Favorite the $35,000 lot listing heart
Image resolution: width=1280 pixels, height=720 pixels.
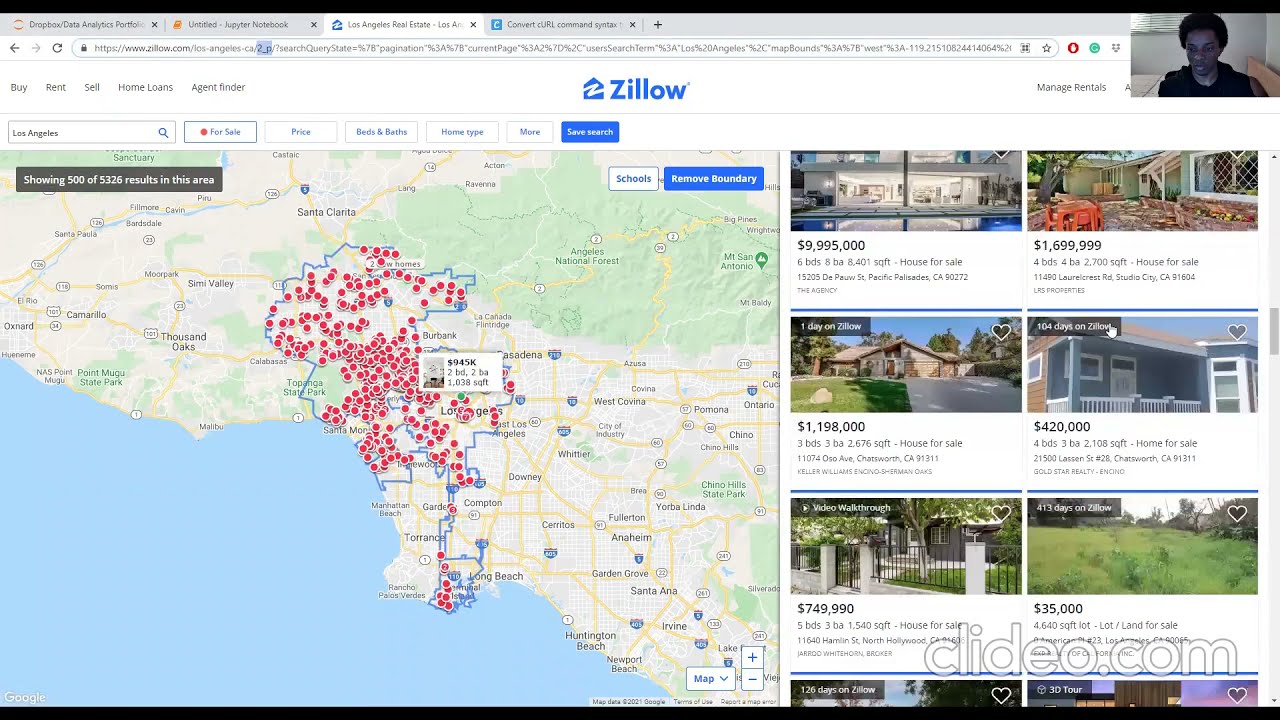[1237, 514]
